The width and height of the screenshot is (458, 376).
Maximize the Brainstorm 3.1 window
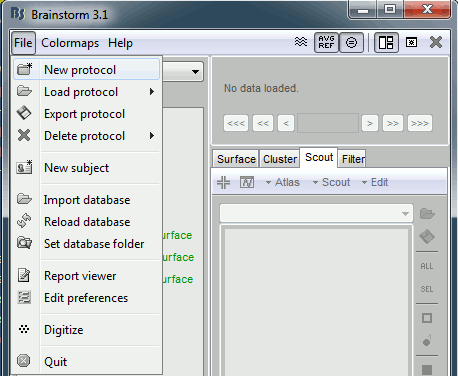(x=390, y=9)
